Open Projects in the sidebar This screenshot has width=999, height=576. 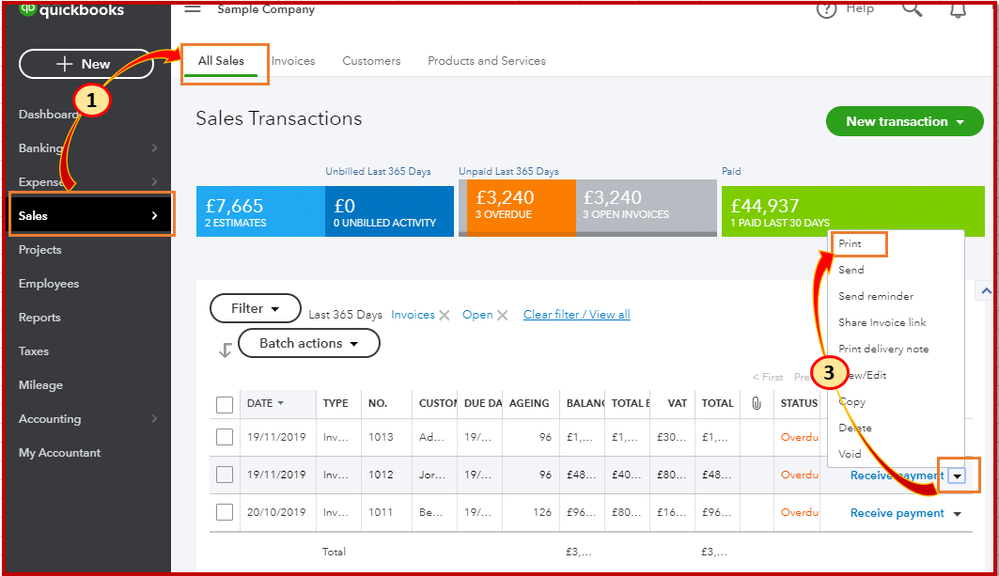click(x=40, y=250)
